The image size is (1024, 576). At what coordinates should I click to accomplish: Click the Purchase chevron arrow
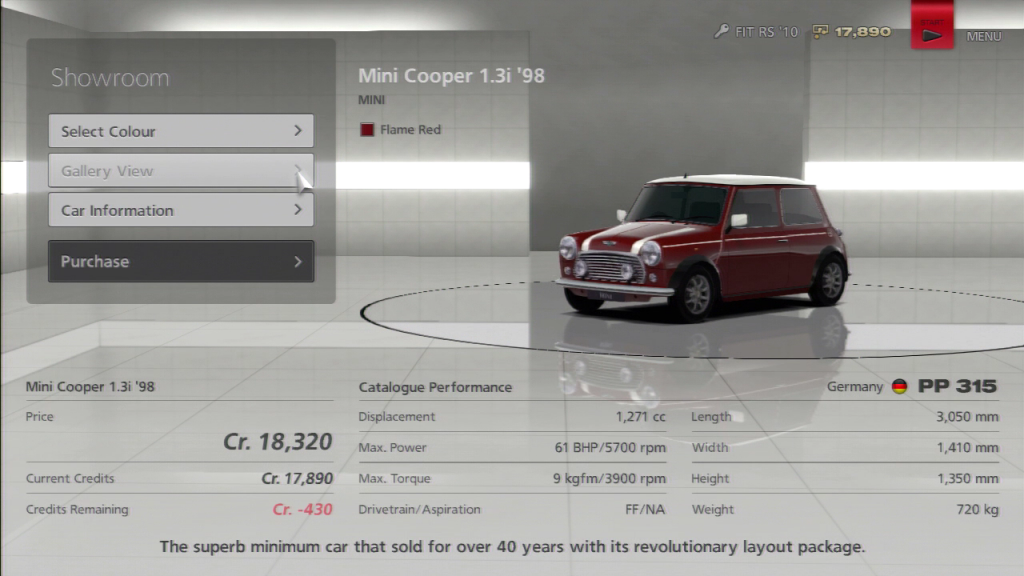(x=298, y=261)
